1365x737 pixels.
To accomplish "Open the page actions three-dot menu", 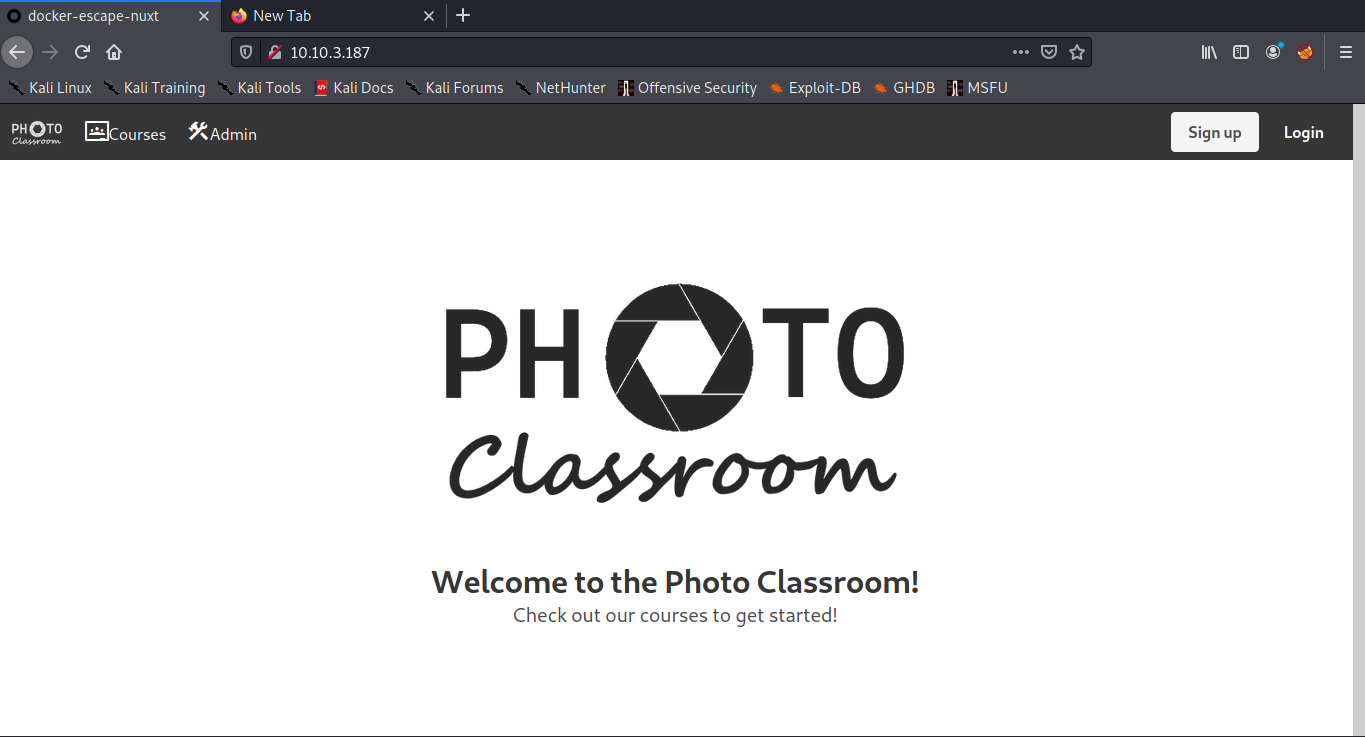I will point(1020,52).
